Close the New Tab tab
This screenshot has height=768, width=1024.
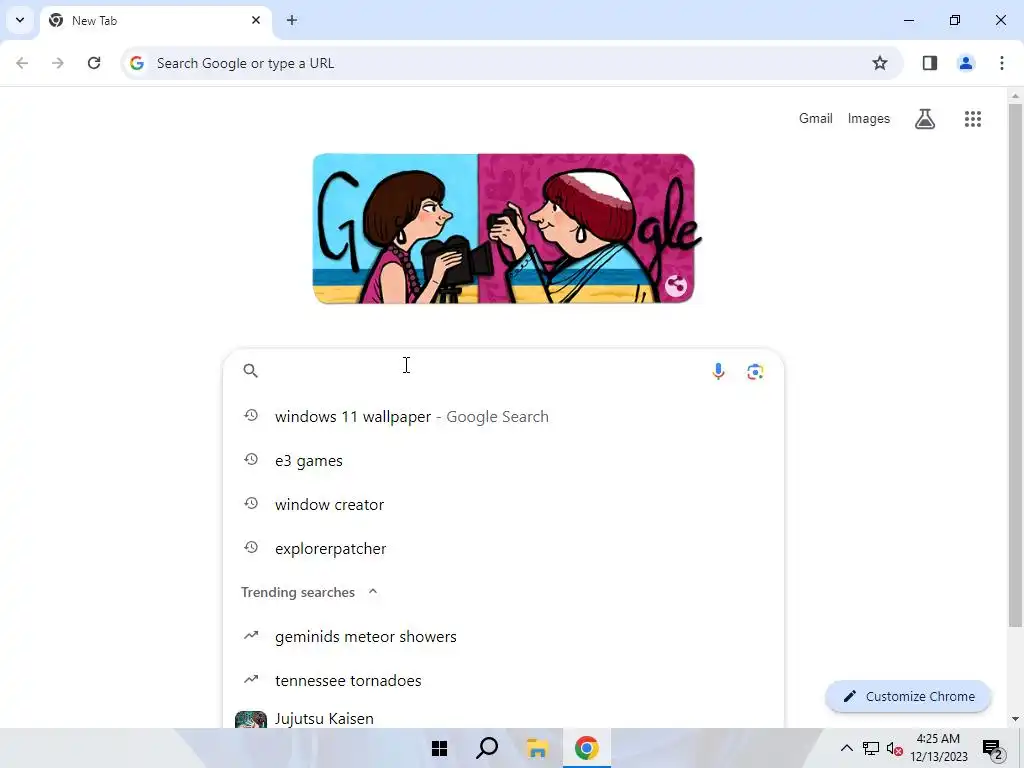point(256,20)
